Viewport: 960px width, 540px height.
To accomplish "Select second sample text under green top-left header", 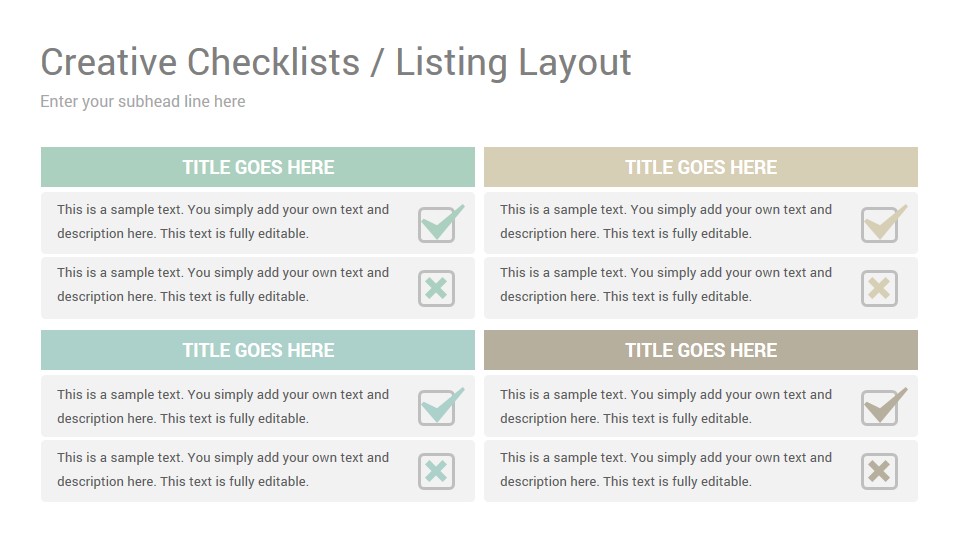I will click(x=223, y=285).
